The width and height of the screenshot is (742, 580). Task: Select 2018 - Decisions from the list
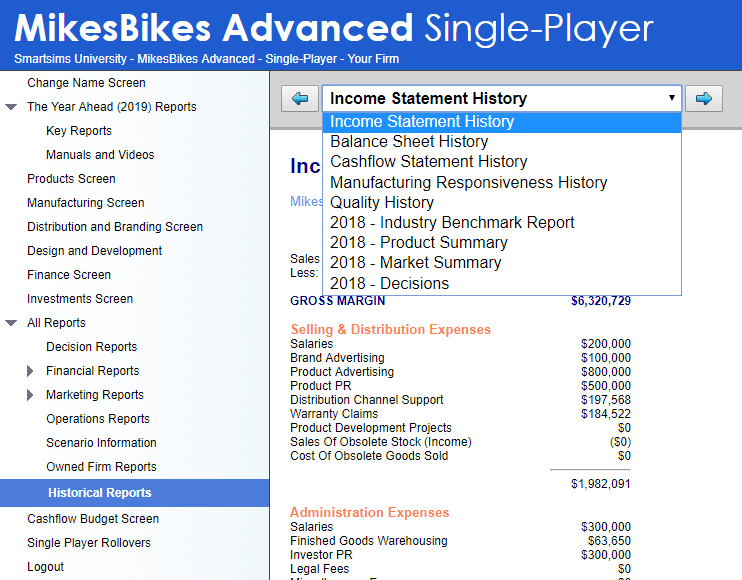[389, 283]
